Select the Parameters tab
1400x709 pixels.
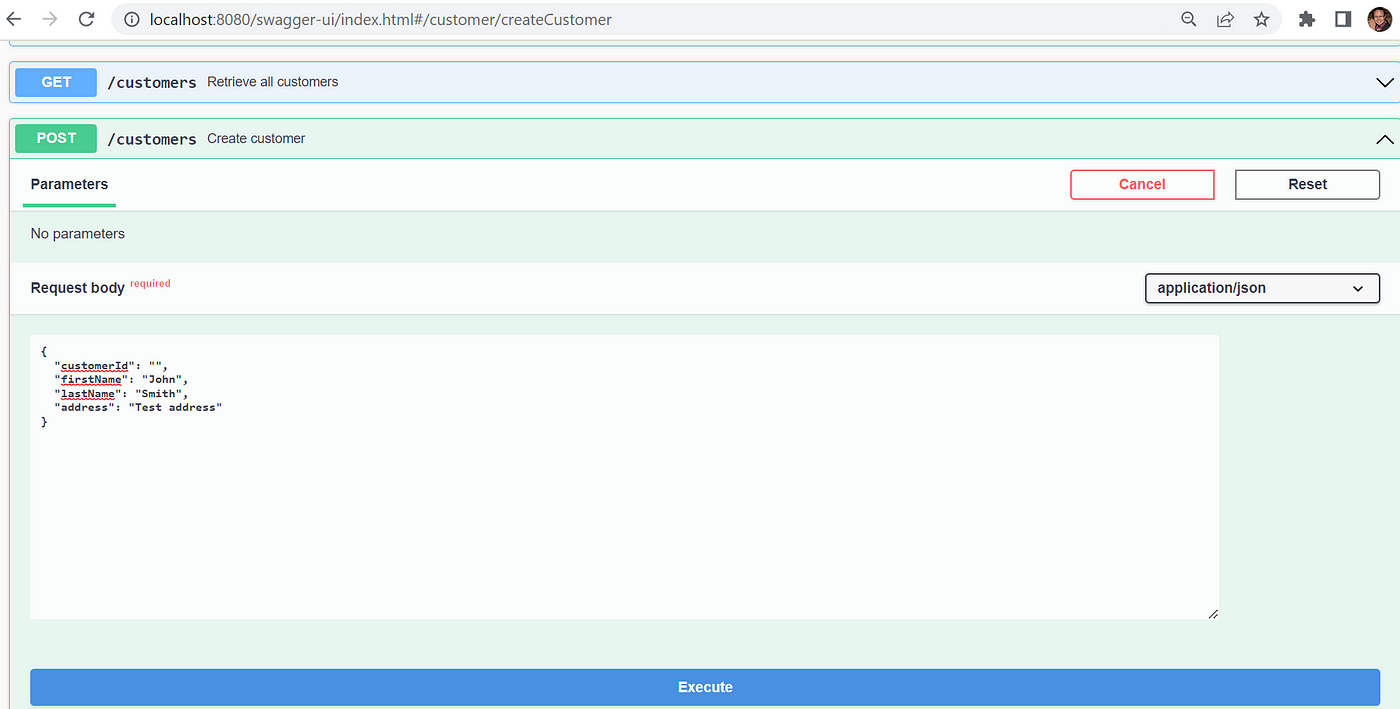pyautogui.click(x=69, y=184)
